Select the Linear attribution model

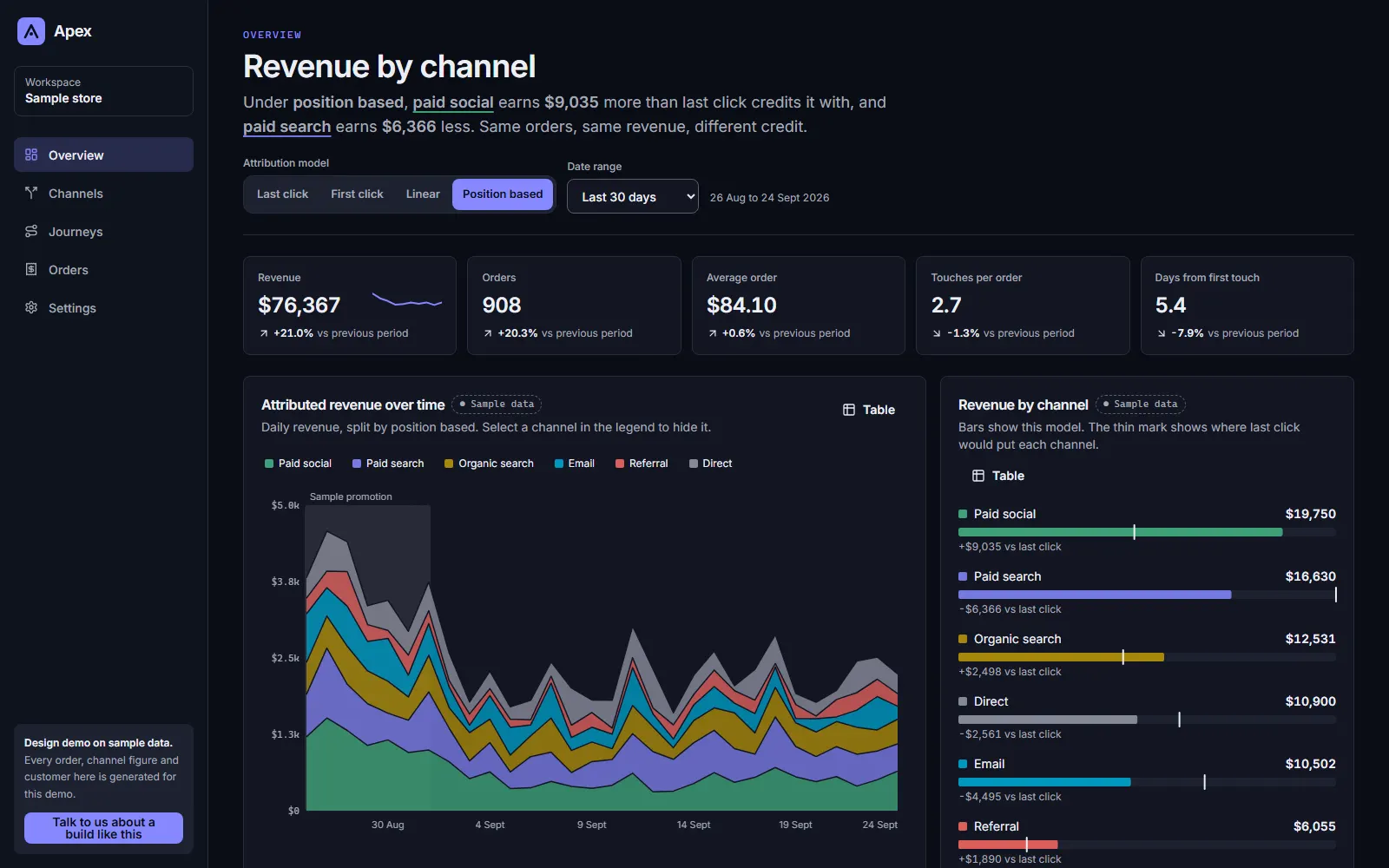tap(423, 194)
